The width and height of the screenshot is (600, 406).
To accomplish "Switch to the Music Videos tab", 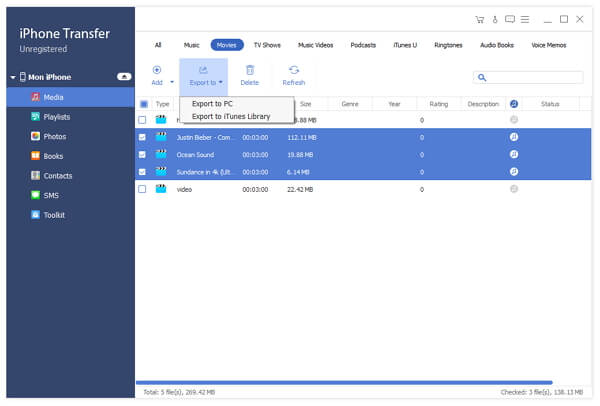I will click(x=316, y=45).
